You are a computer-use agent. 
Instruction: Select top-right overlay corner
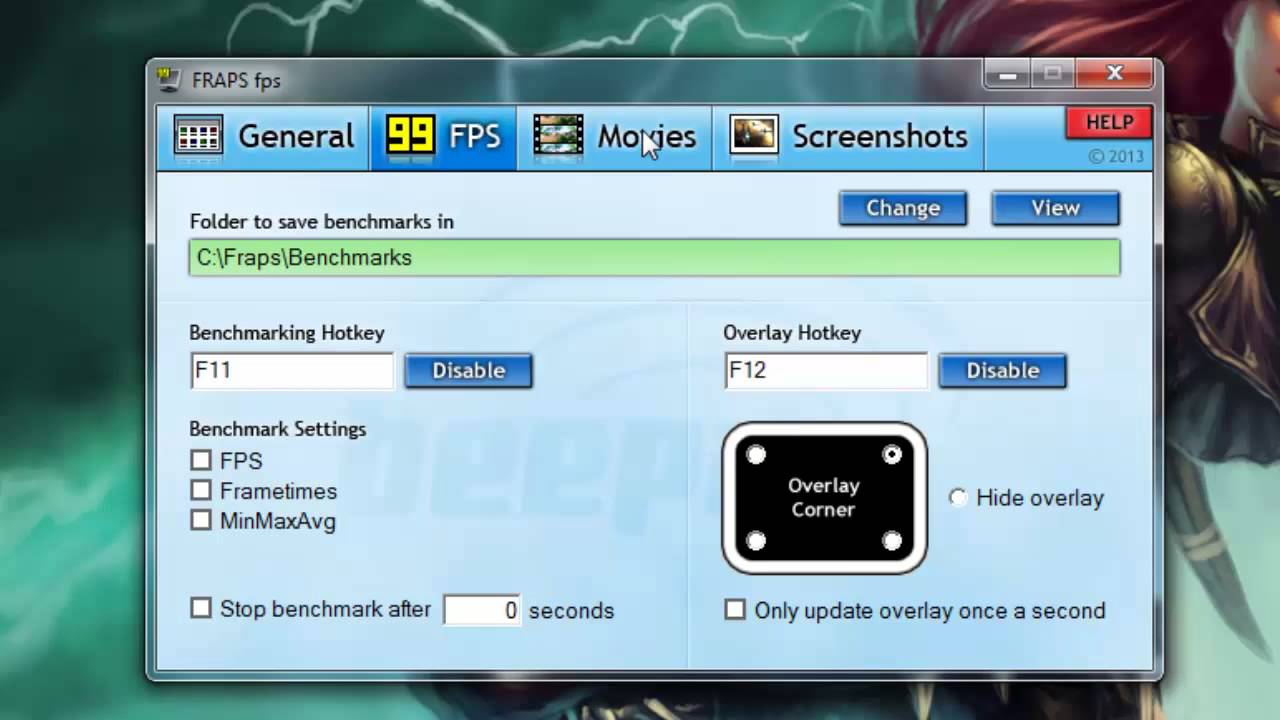pos(892,455)
